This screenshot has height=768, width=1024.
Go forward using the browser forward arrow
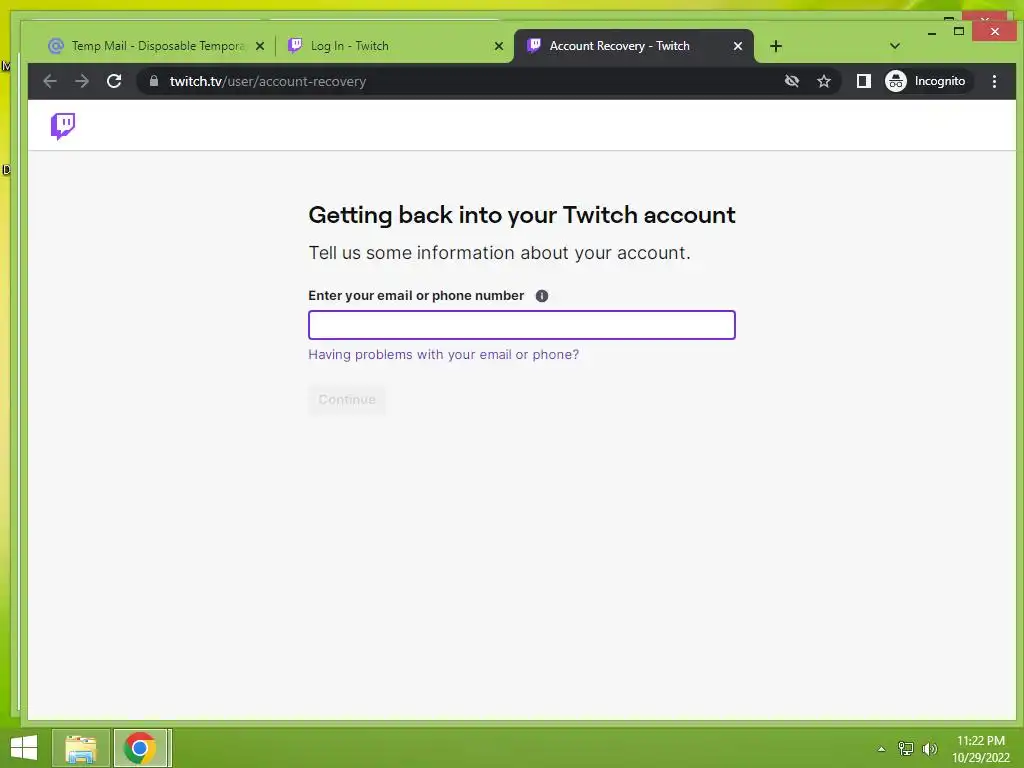[82, 81]
